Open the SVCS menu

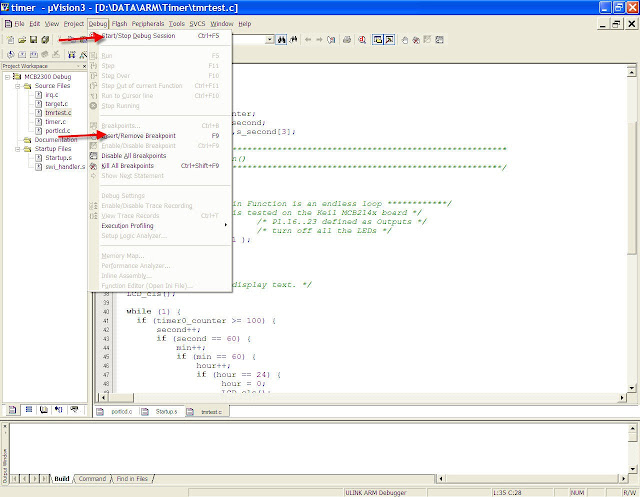pos(197,24)
